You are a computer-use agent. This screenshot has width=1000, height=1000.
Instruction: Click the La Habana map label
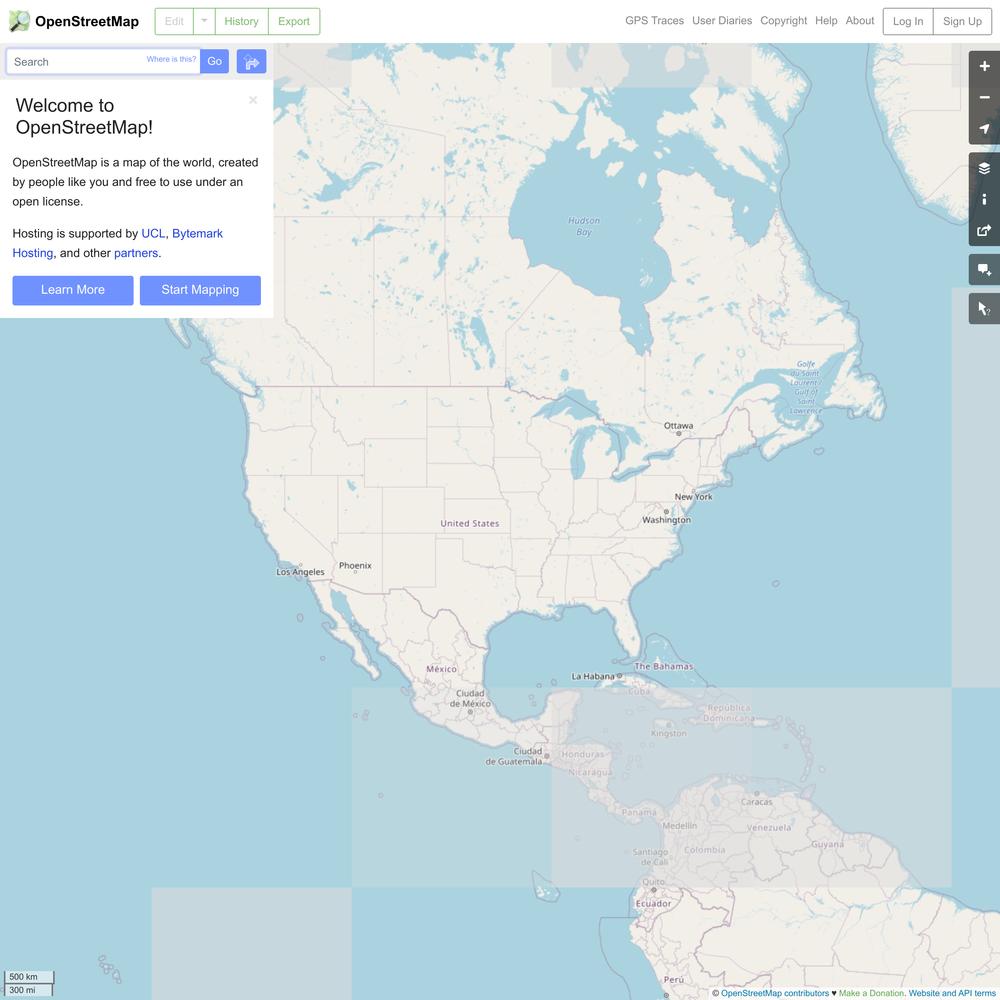click(593, 676)
